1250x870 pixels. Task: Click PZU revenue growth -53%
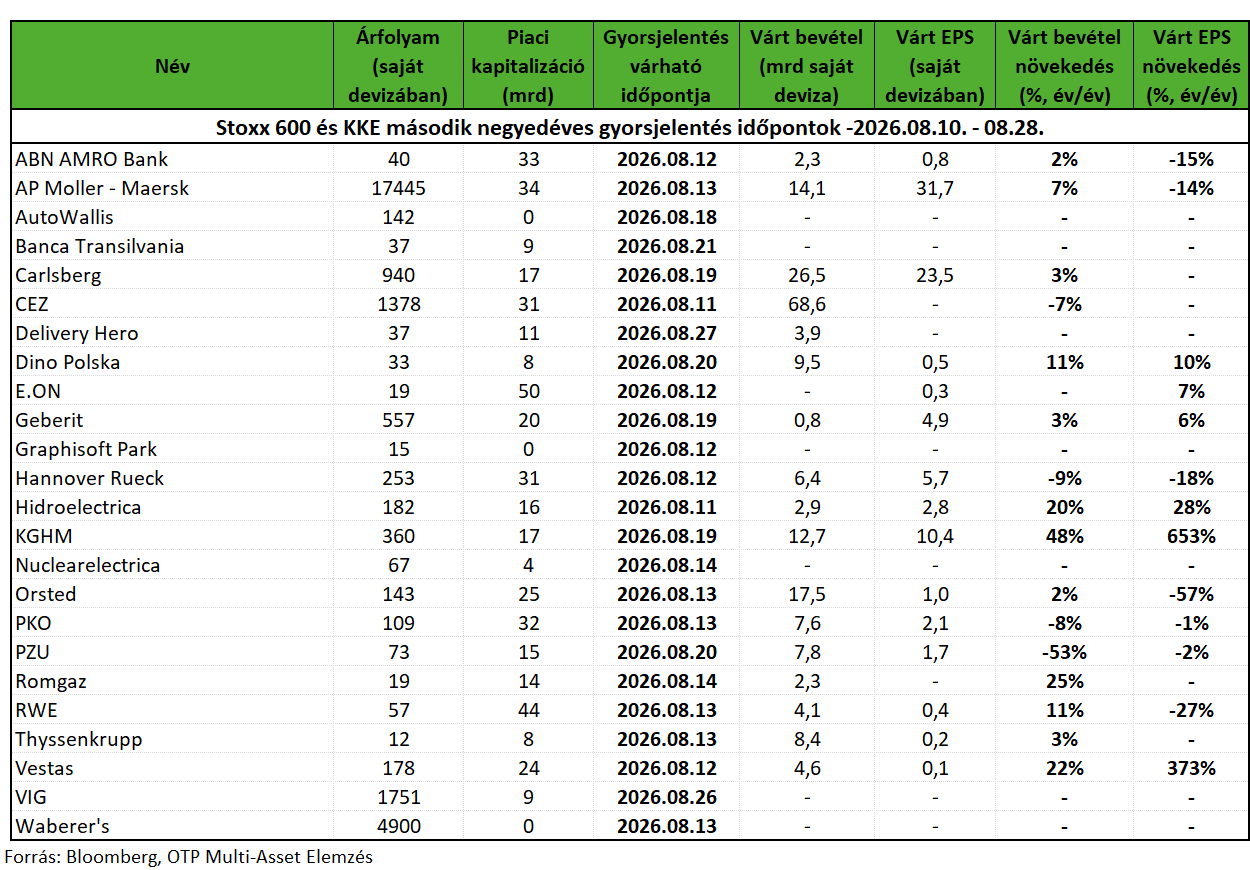pos(1065,652)
